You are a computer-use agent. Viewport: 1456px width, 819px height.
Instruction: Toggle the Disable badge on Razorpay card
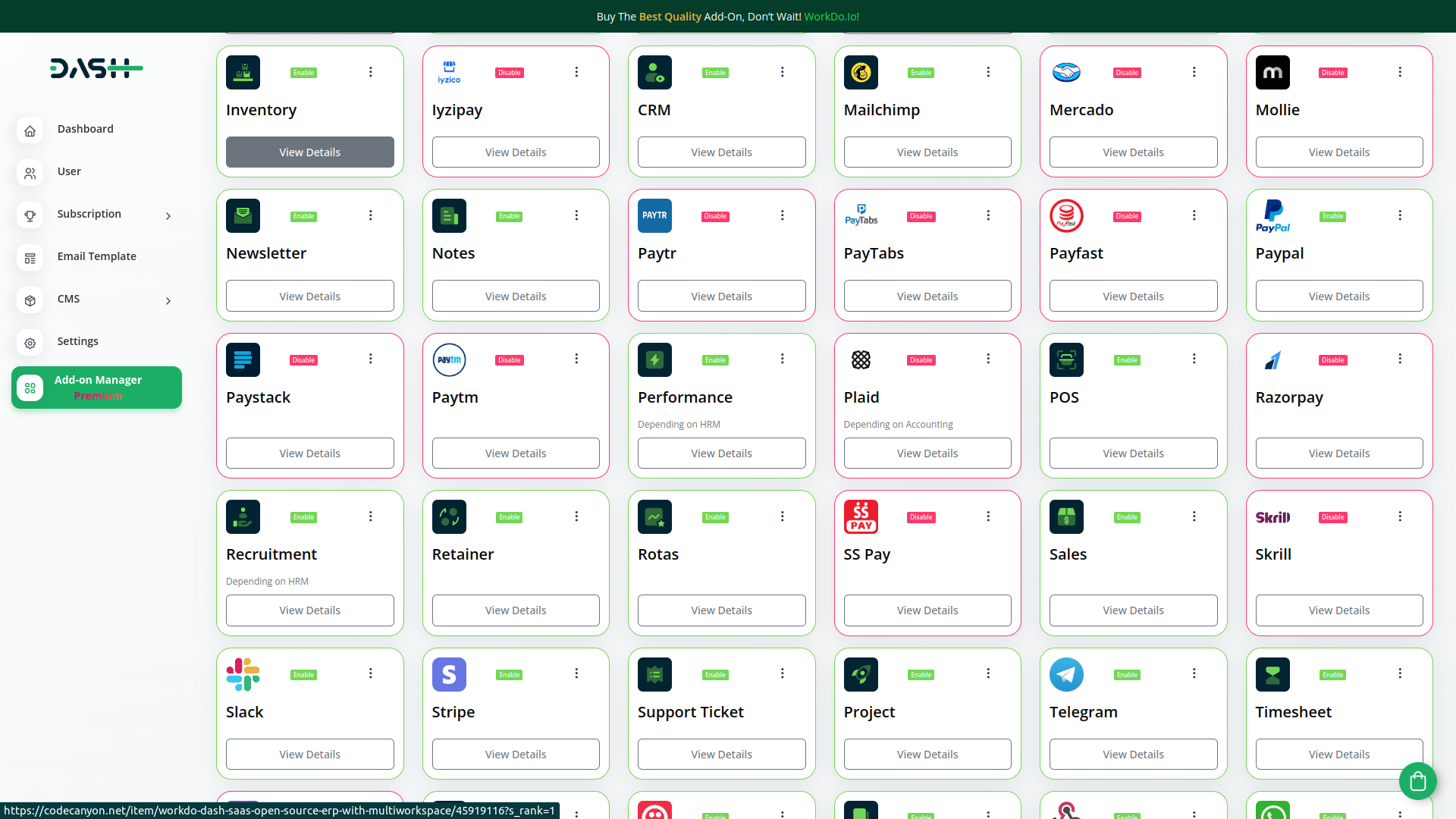1332,360
